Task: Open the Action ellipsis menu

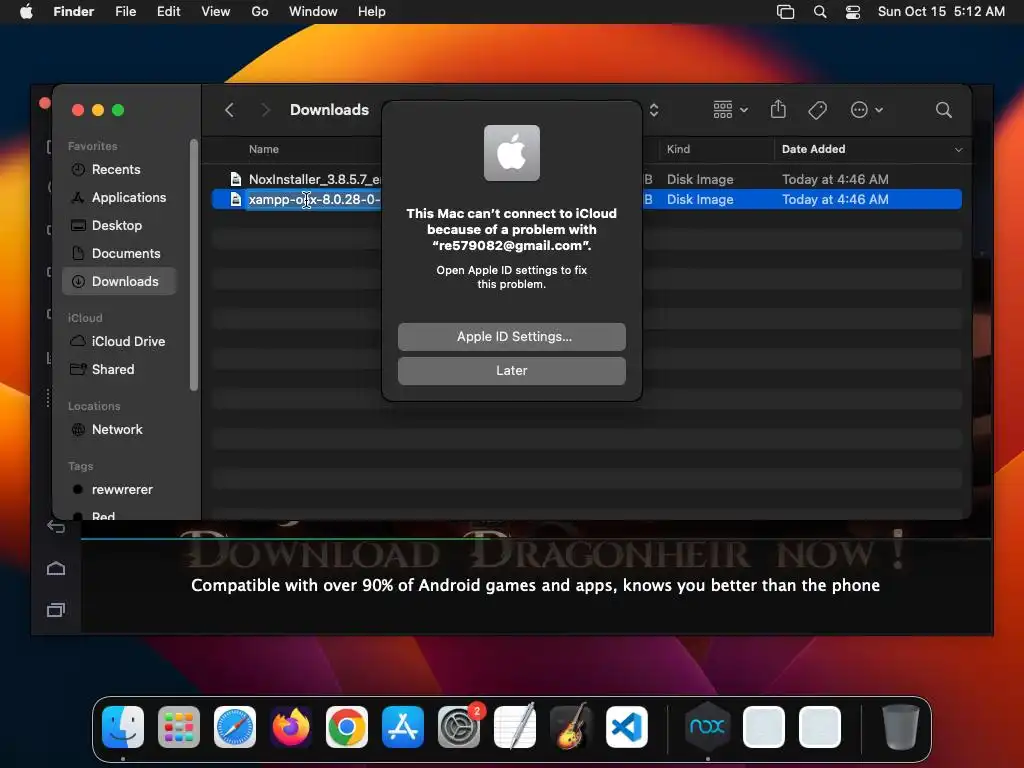Action: click(867, 110)
